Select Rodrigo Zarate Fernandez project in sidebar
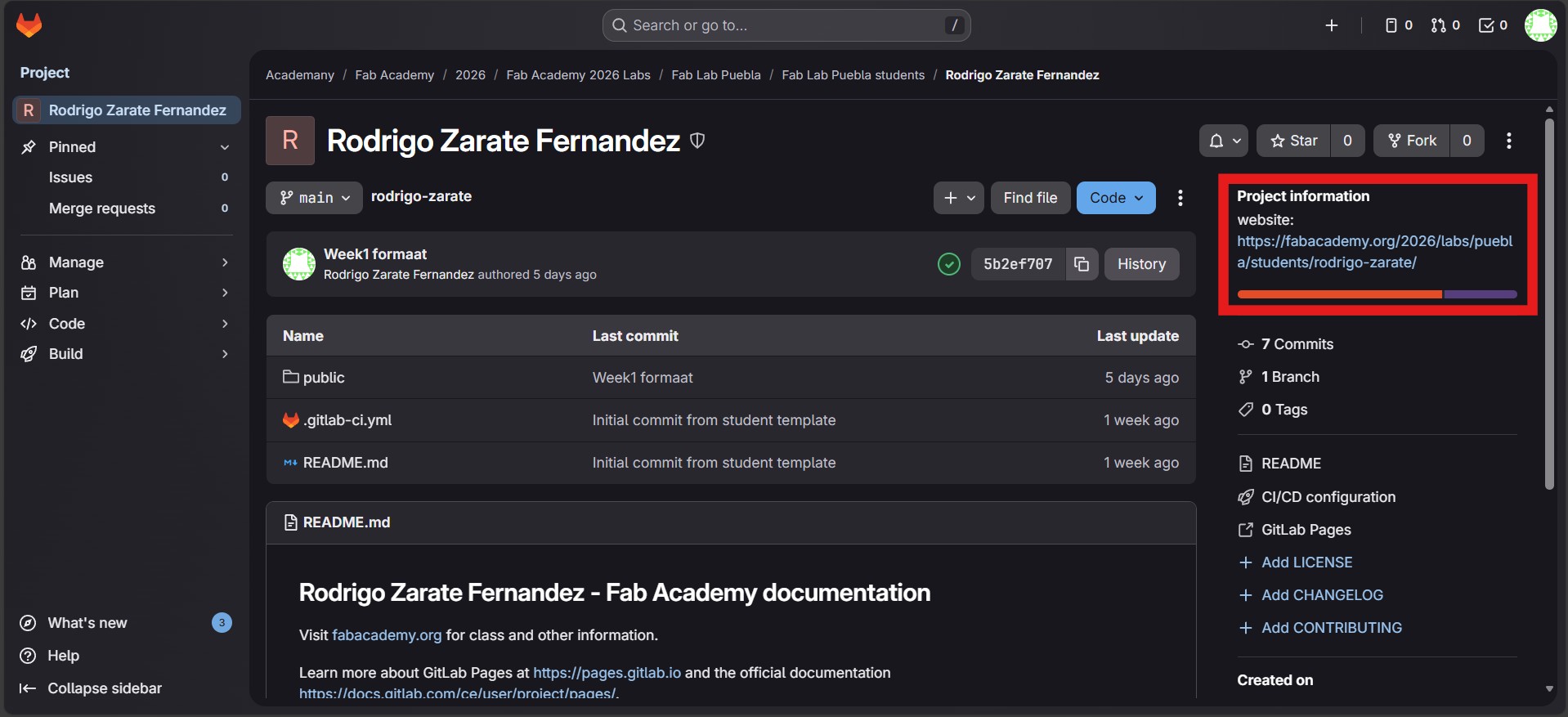1568x717 pixels. 127,110
